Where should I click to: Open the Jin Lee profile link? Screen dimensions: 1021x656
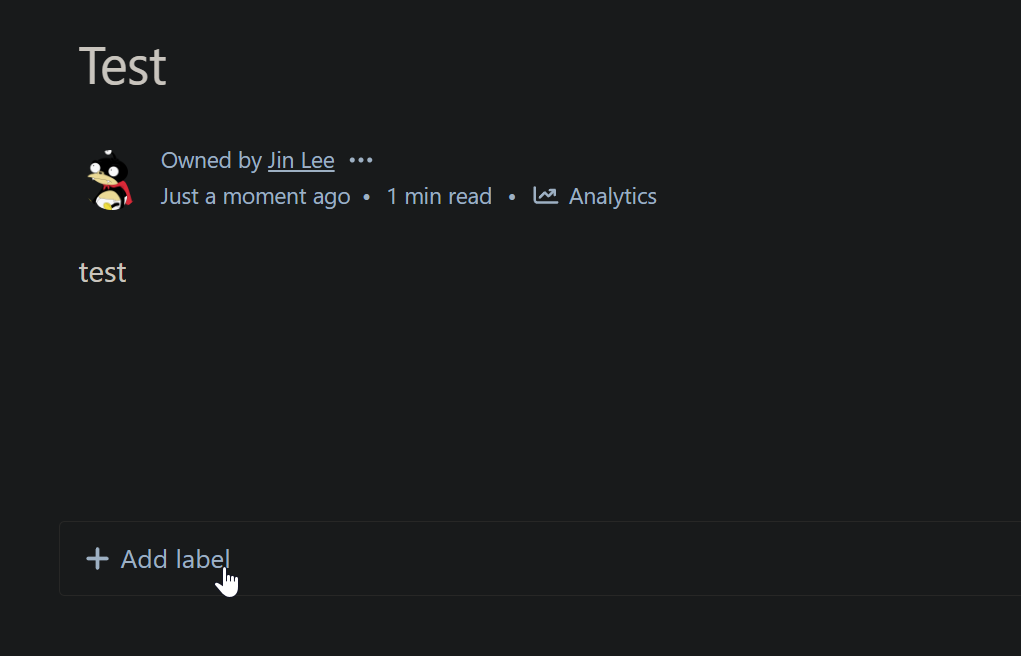[x=301, y=160]
